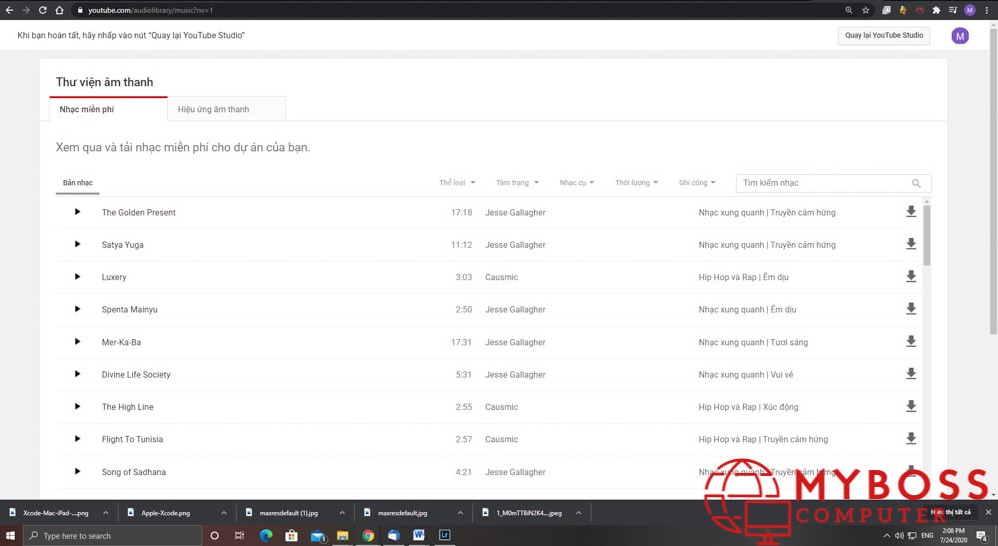998x546 pixels.
Task: Click the Bản nhạc header link
Action: pyautogui.click(x=78, y=183)
